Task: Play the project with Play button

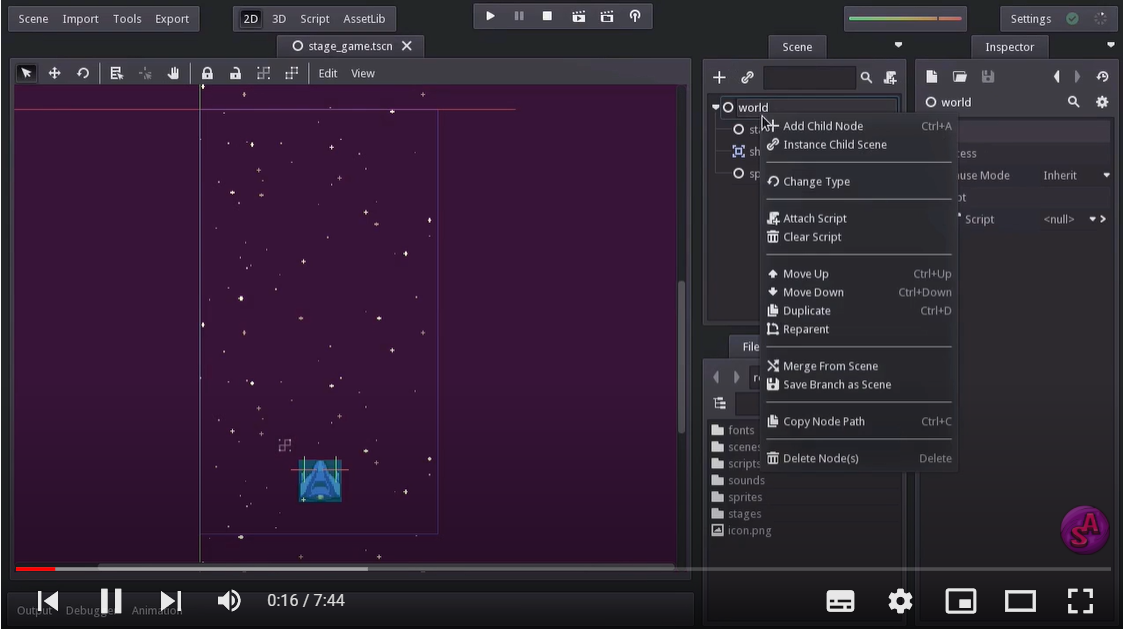Action: 491,16
